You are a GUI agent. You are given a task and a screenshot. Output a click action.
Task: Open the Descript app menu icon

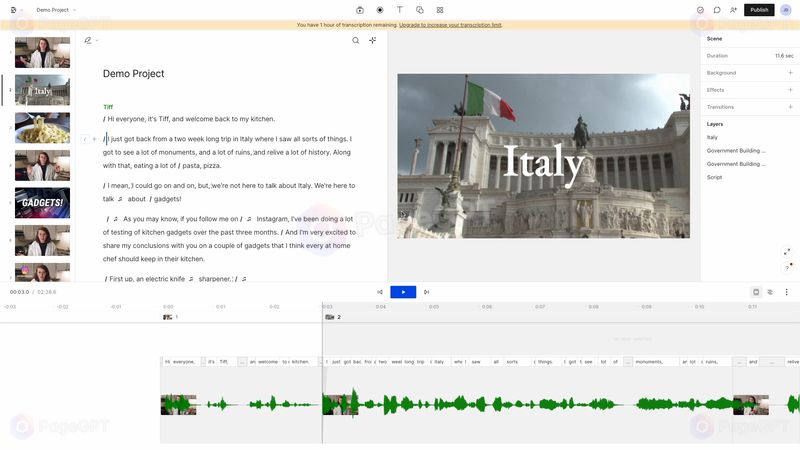click(x=13, y=10)
